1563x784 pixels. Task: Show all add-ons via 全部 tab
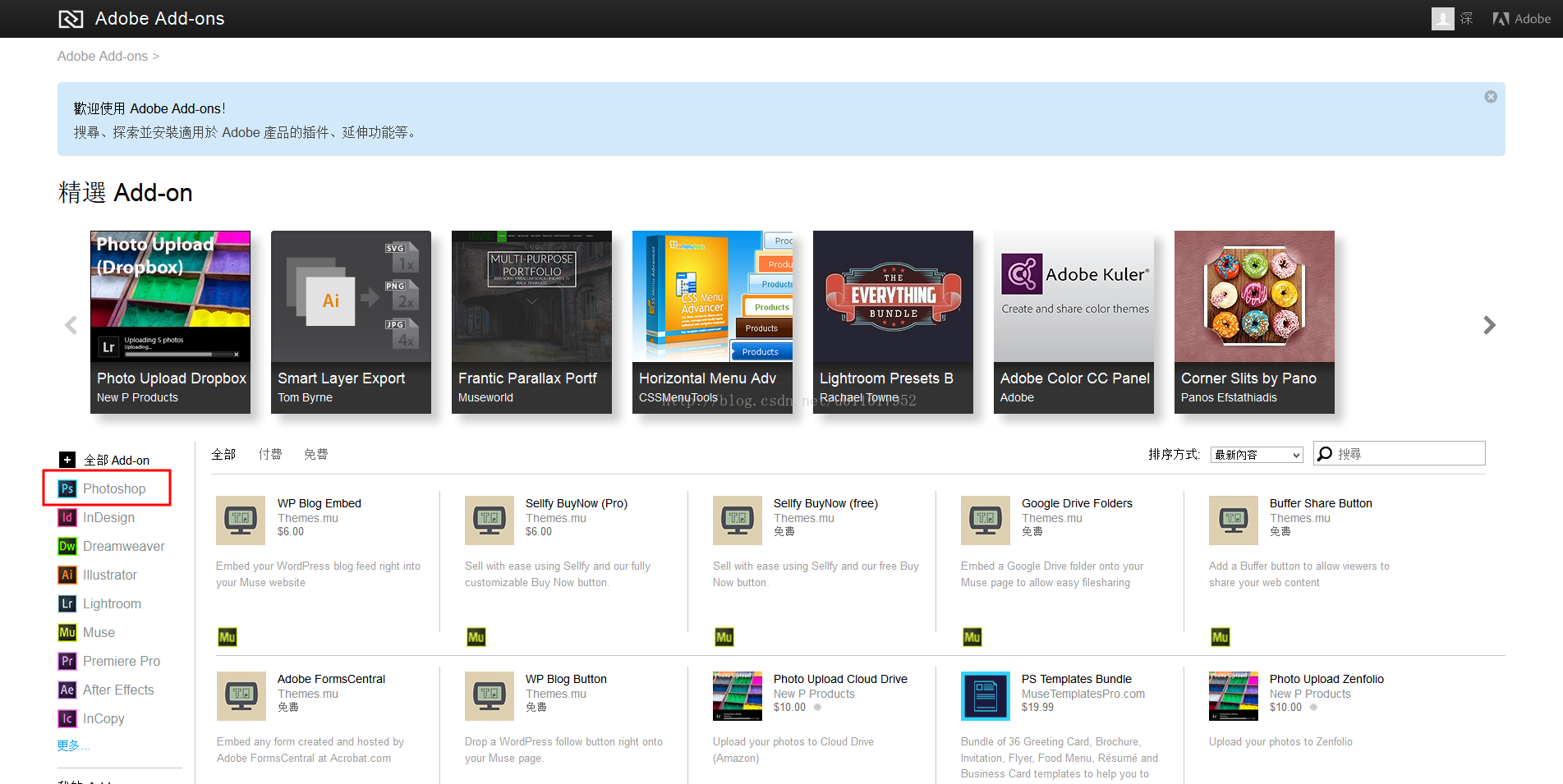coord(223,454)
